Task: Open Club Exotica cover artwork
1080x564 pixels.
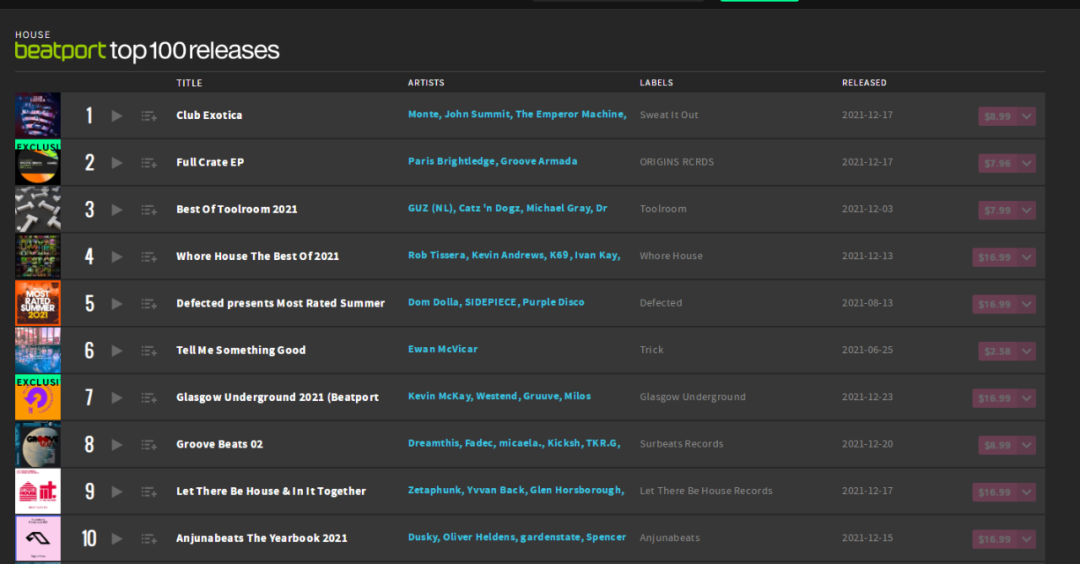Action: click(38, 115)
